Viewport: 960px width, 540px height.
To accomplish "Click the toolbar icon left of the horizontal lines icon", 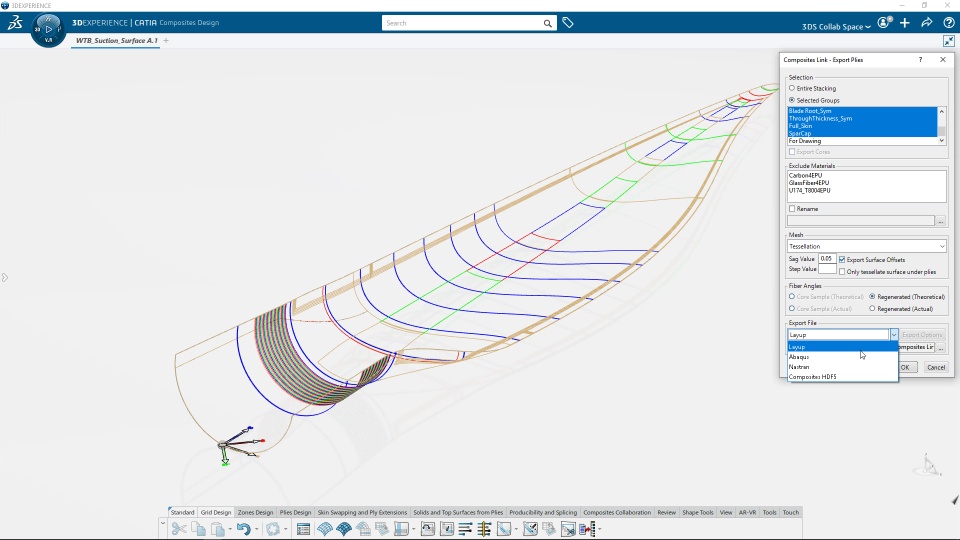I will pyautogui.click(x=447, y=529).
